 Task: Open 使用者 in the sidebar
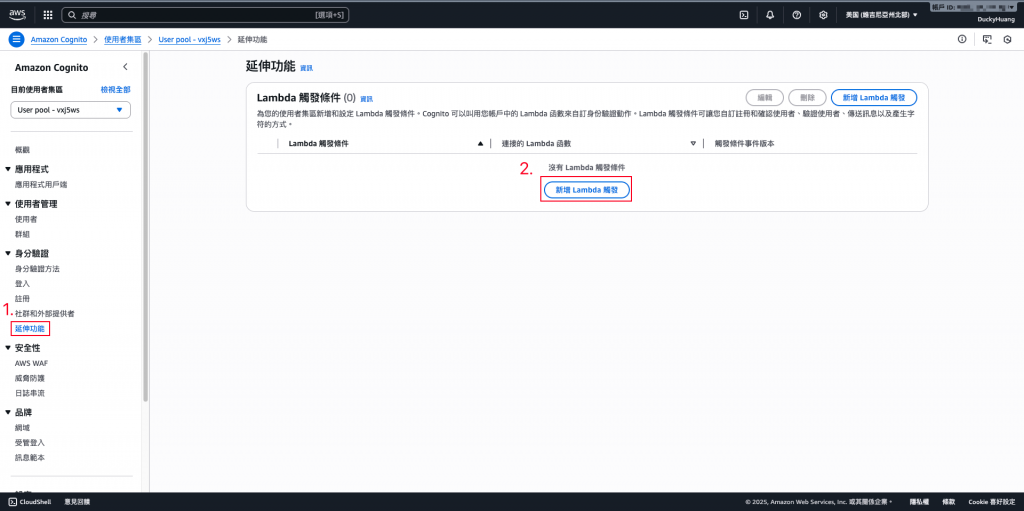click(x=26, y=219)
